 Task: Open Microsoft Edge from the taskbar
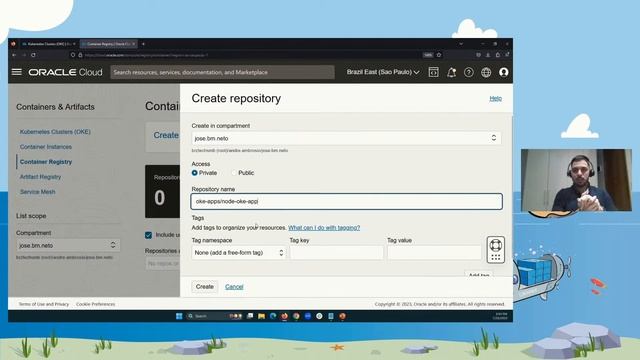click(x=273, y=316)
